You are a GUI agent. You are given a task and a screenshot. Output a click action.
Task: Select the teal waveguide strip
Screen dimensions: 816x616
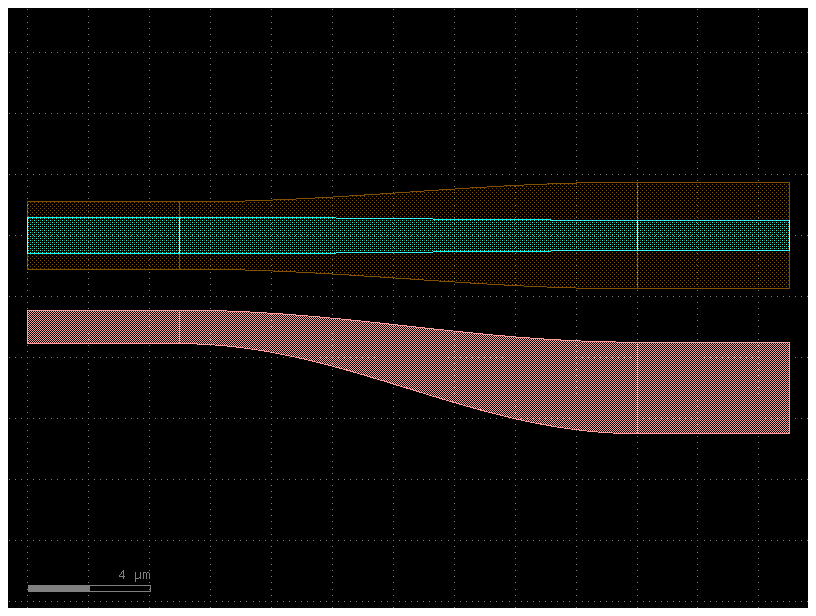pos(400,236)
